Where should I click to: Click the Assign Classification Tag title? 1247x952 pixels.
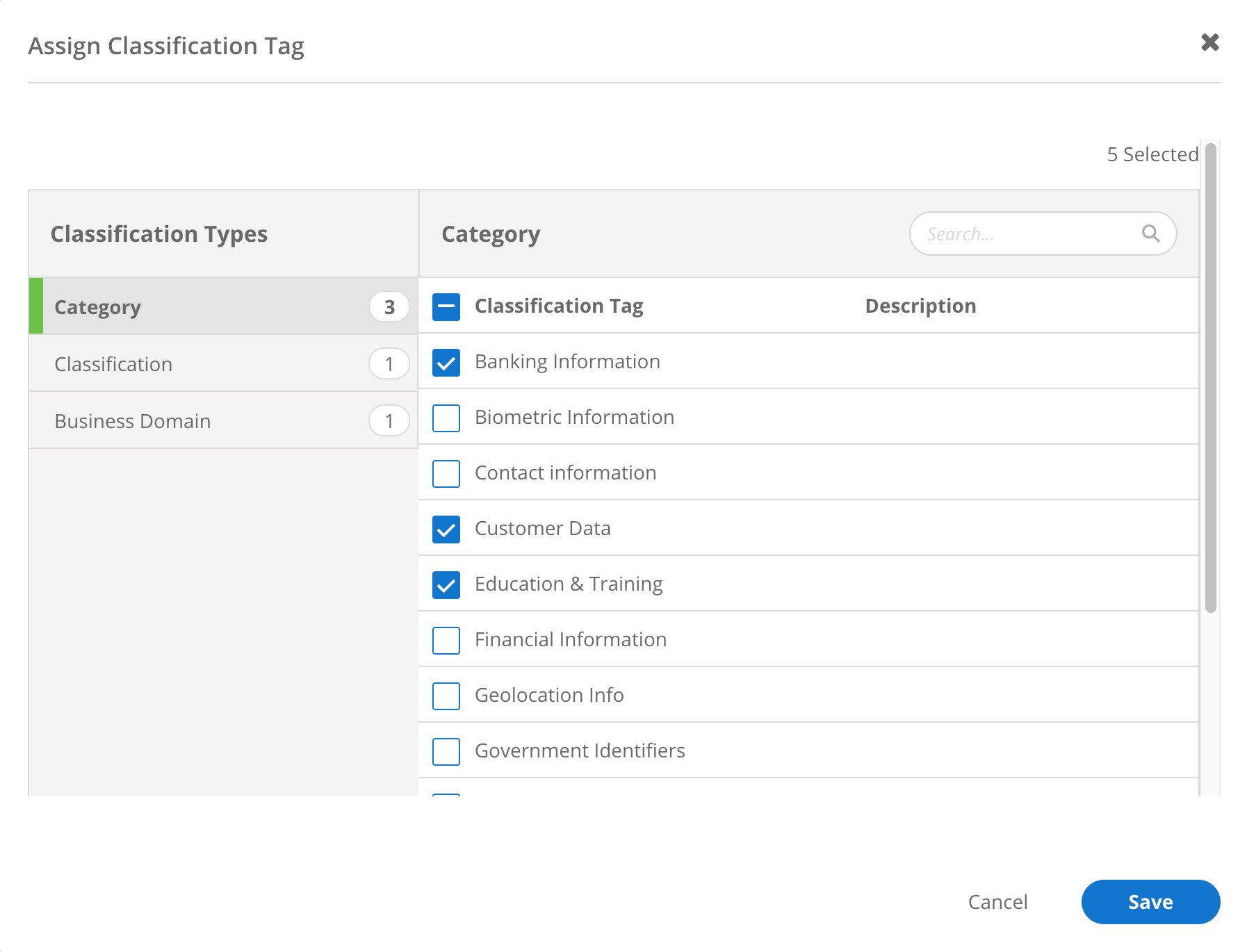[x=166, y=46]
